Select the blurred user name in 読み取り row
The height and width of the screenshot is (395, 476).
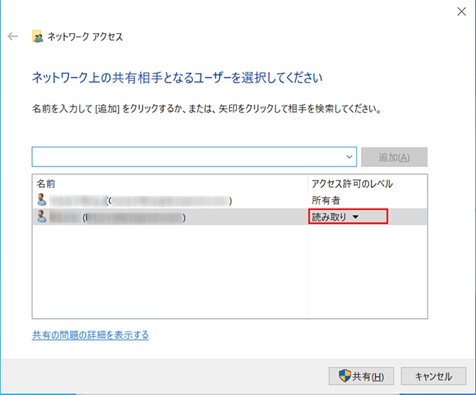point(118,217)
